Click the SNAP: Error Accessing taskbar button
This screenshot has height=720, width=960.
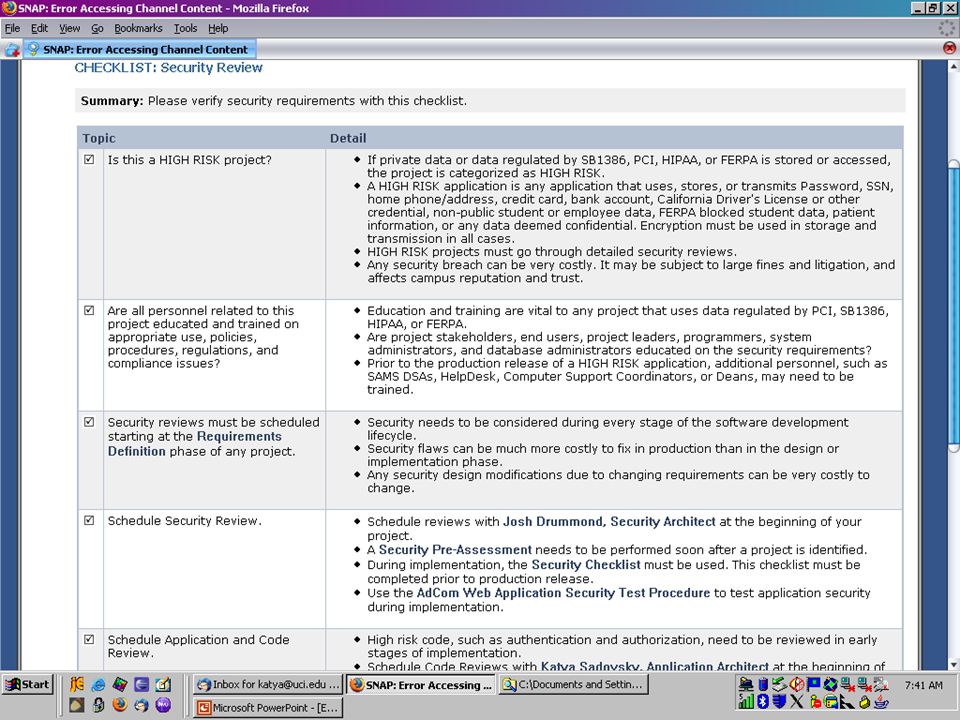pos(421,684)
